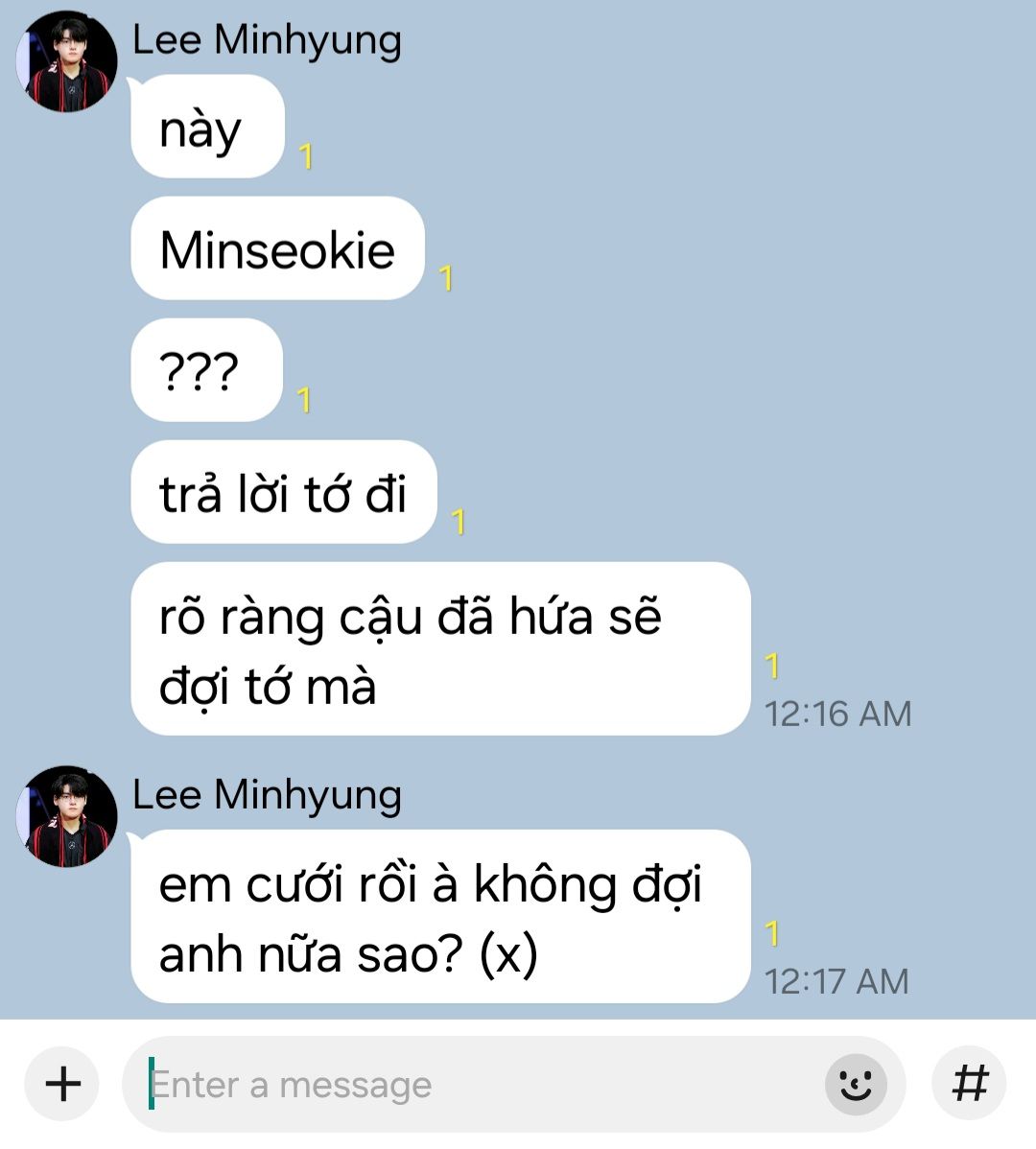Tap unread count beside này message
The image size is (1036, 1149).
[306, 157]
